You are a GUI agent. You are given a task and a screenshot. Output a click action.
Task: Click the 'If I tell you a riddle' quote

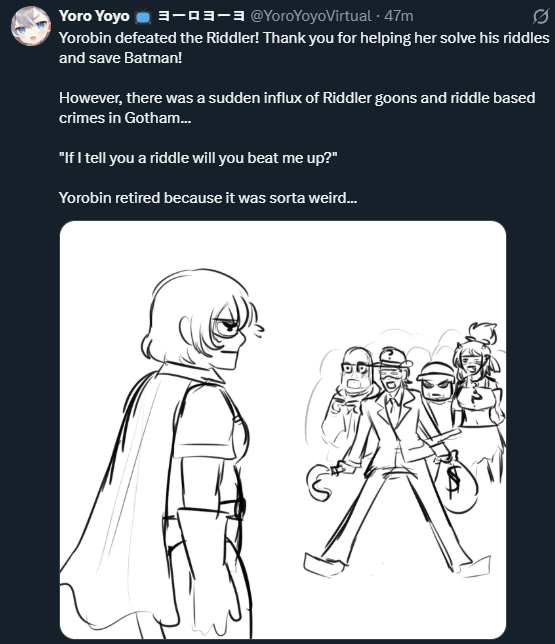[198, 158]
